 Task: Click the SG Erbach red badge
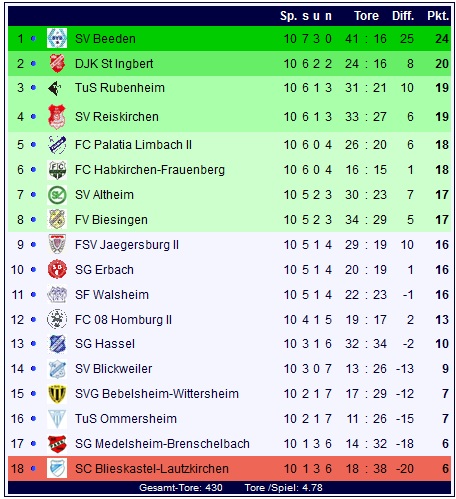[57, 269]
